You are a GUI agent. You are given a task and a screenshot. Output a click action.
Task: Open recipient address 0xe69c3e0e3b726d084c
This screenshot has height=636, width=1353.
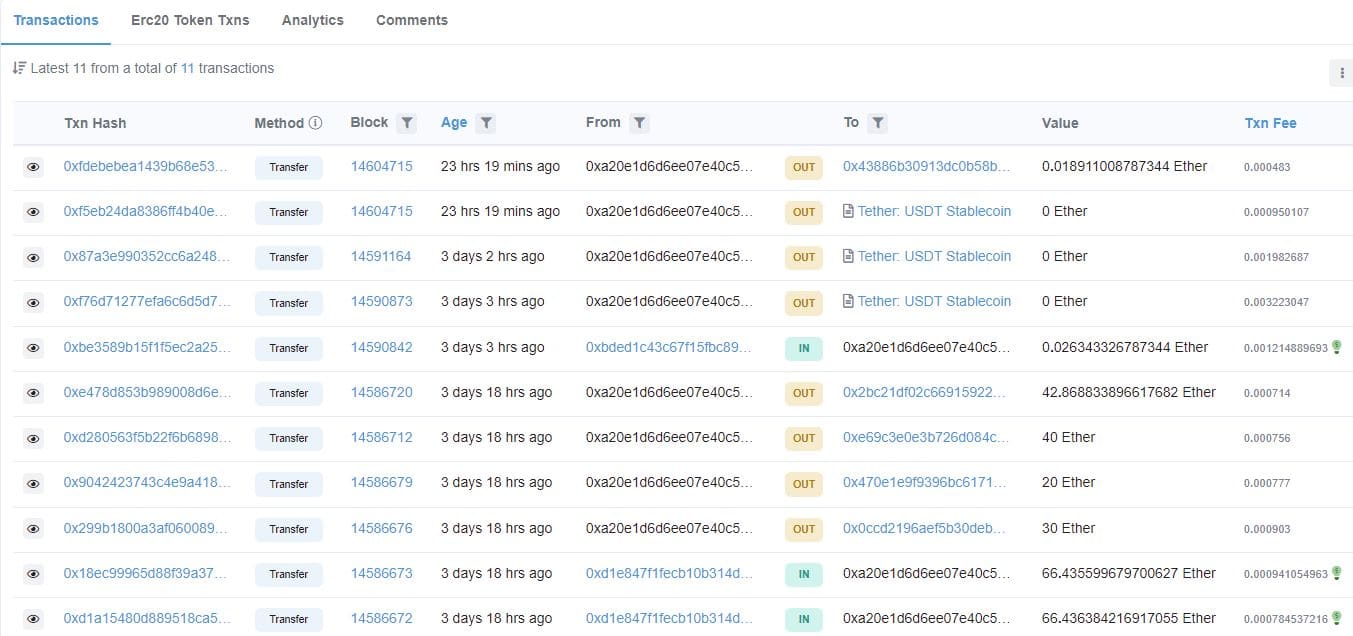[x=926, y=437]
